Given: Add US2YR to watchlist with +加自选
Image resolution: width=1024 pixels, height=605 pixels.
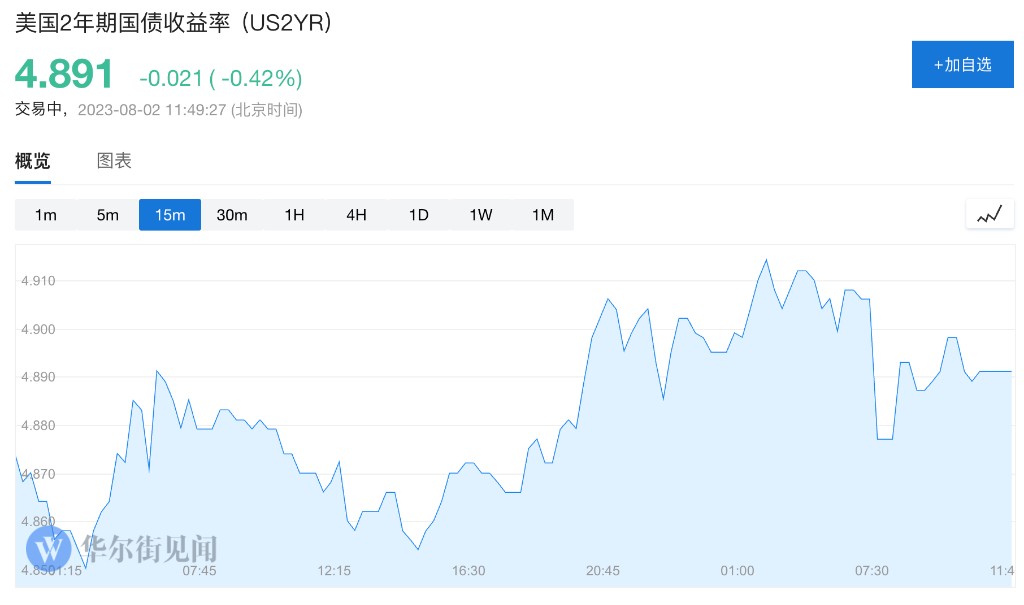Looking at the screenshot, I should 962,65.
